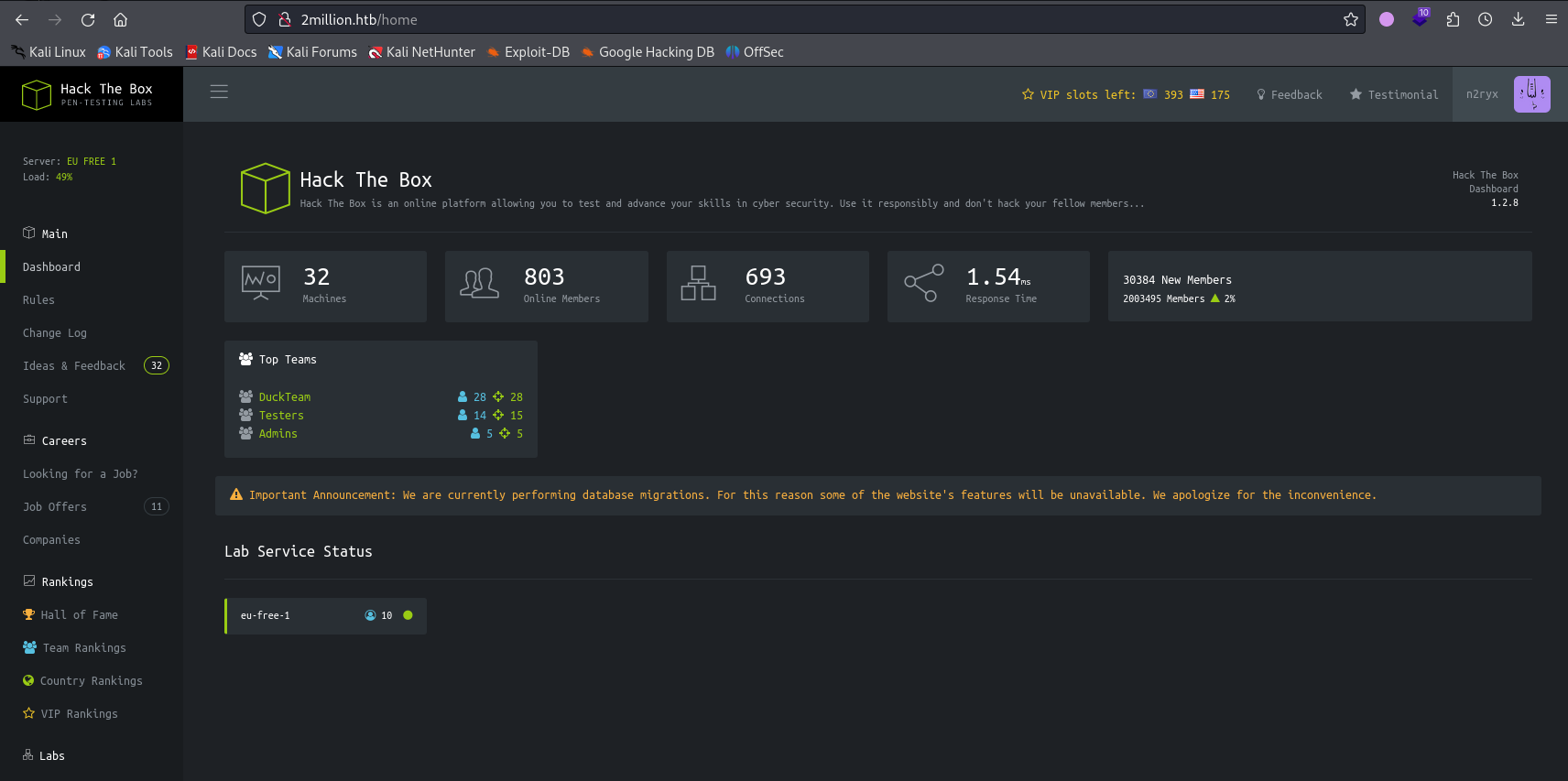This screenshot has width=1568, height=781.
Task: Reload the page with refresh icon
Action: click(88, 19)
